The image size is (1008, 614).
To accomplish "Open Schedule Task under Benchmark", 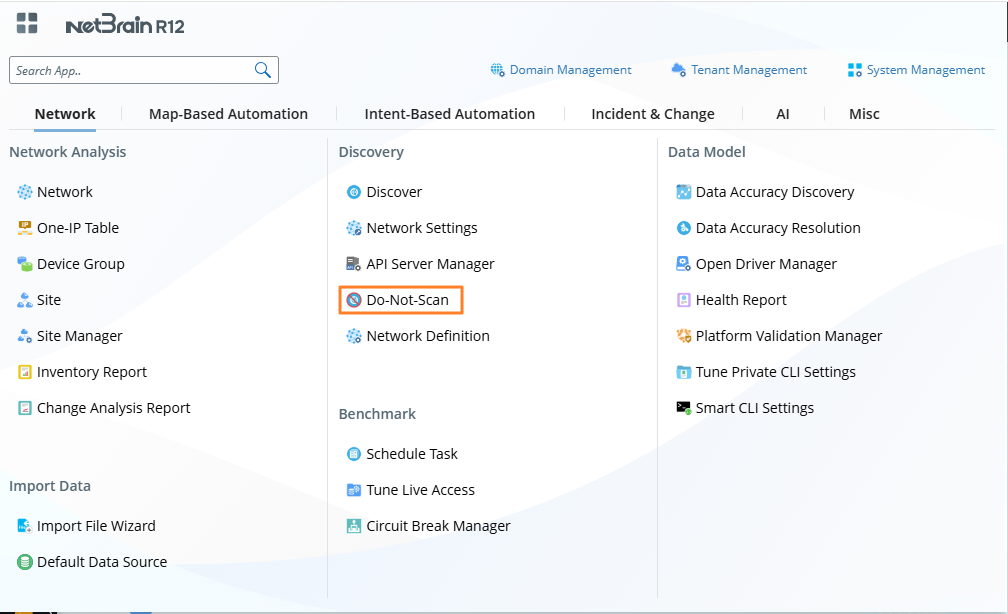I will pos(411,454).
